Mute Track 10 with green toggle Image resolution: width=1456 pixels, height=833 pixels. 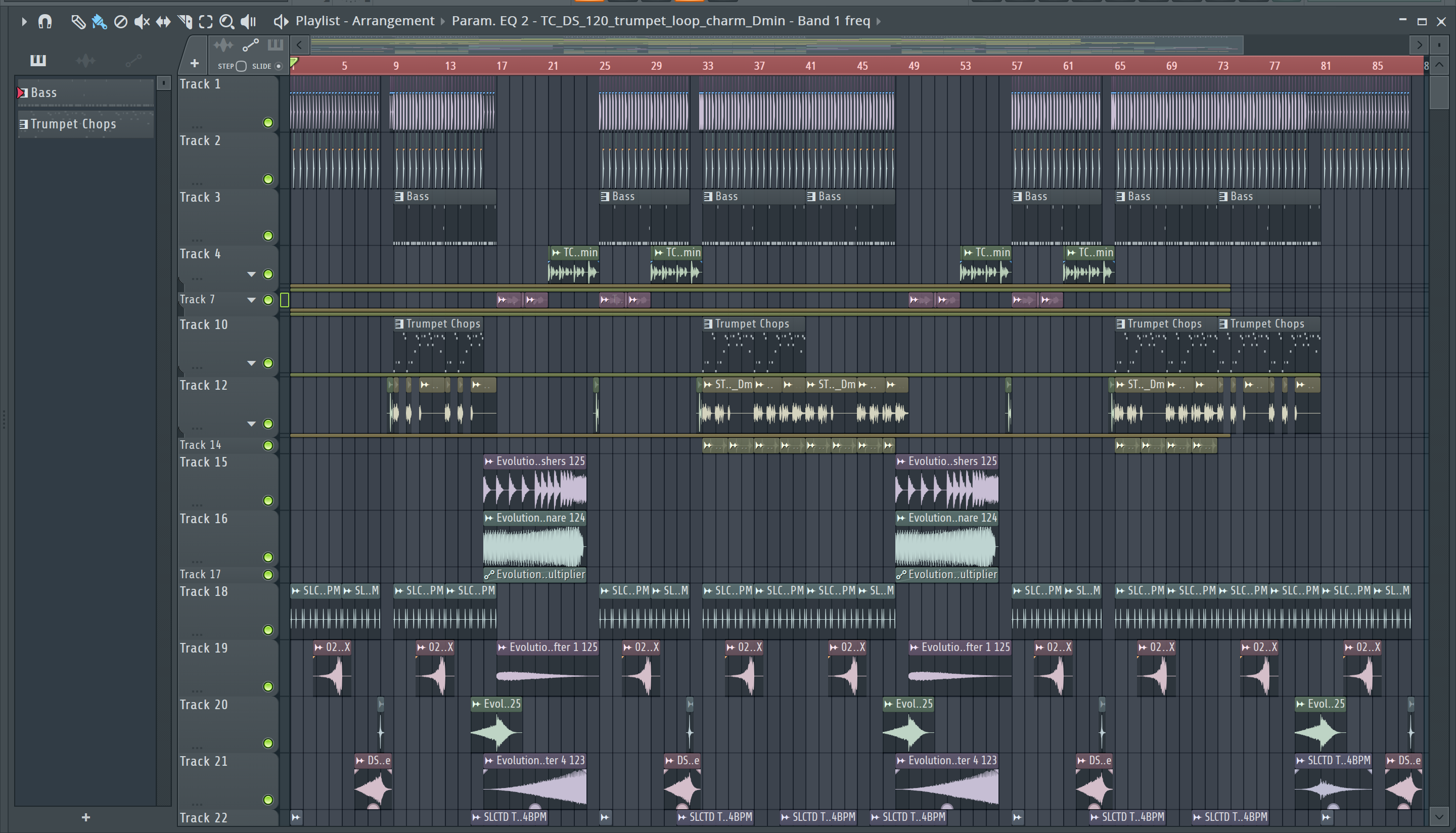pyautogui.click(x=268, y=363)
